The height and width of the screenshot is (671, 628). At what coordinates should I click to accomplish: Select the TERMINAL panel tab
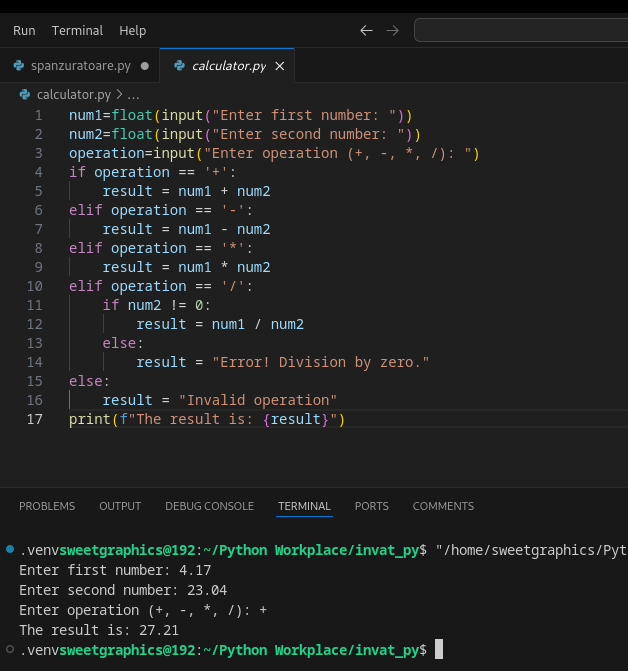[304, 506]
